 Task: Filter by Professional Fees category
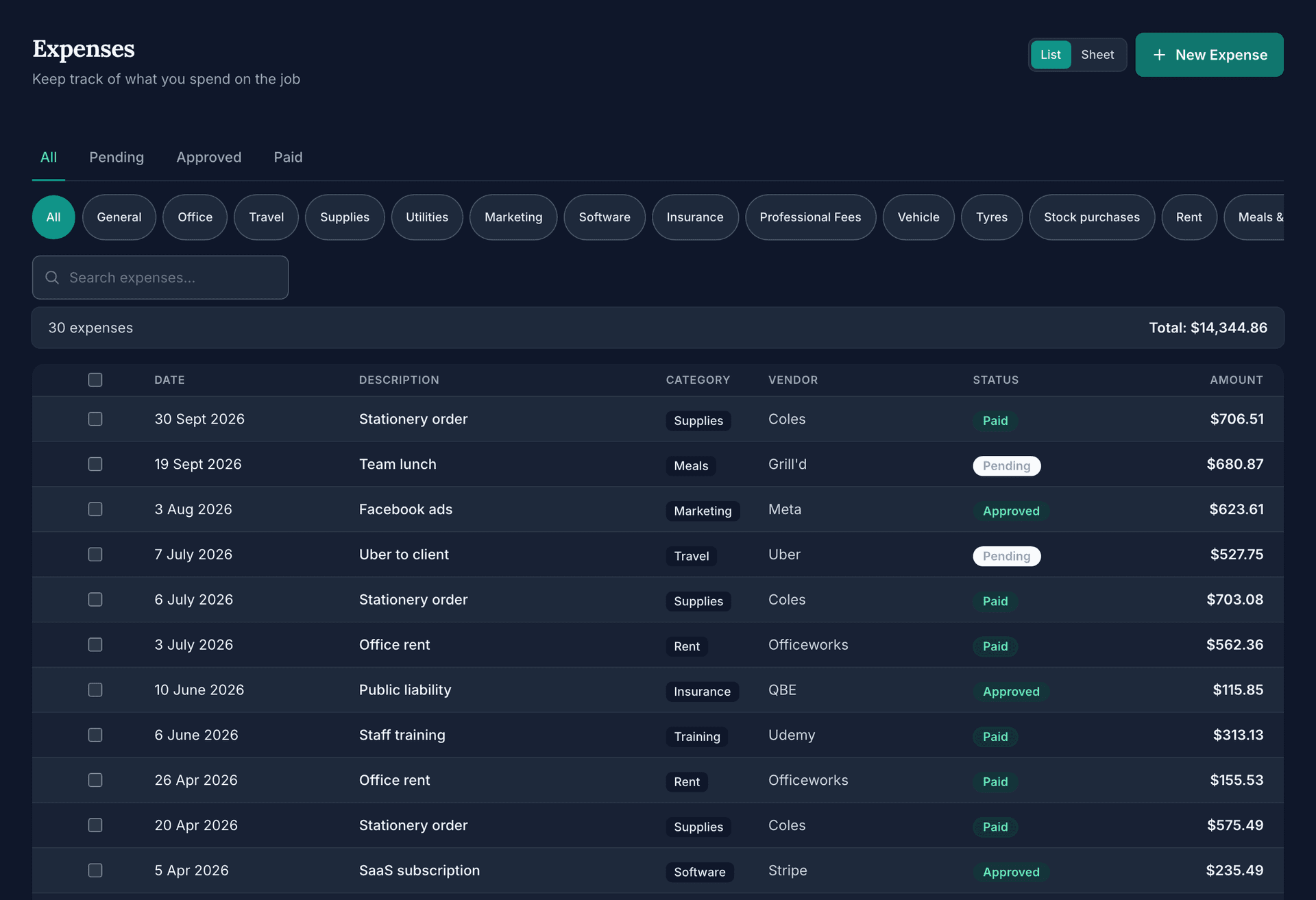tap(810, 217)
